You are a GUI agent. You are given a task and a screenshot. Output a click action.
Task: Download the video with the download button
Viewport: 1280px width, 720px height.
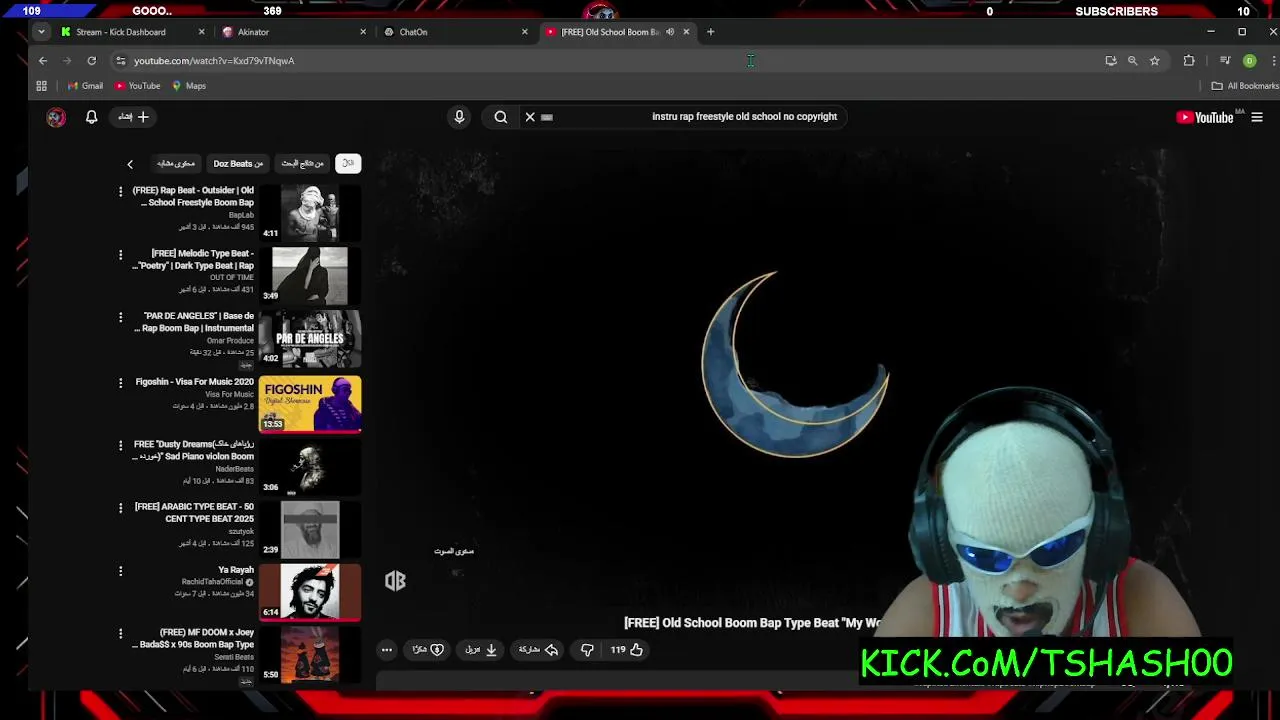[x=481, y=650]
